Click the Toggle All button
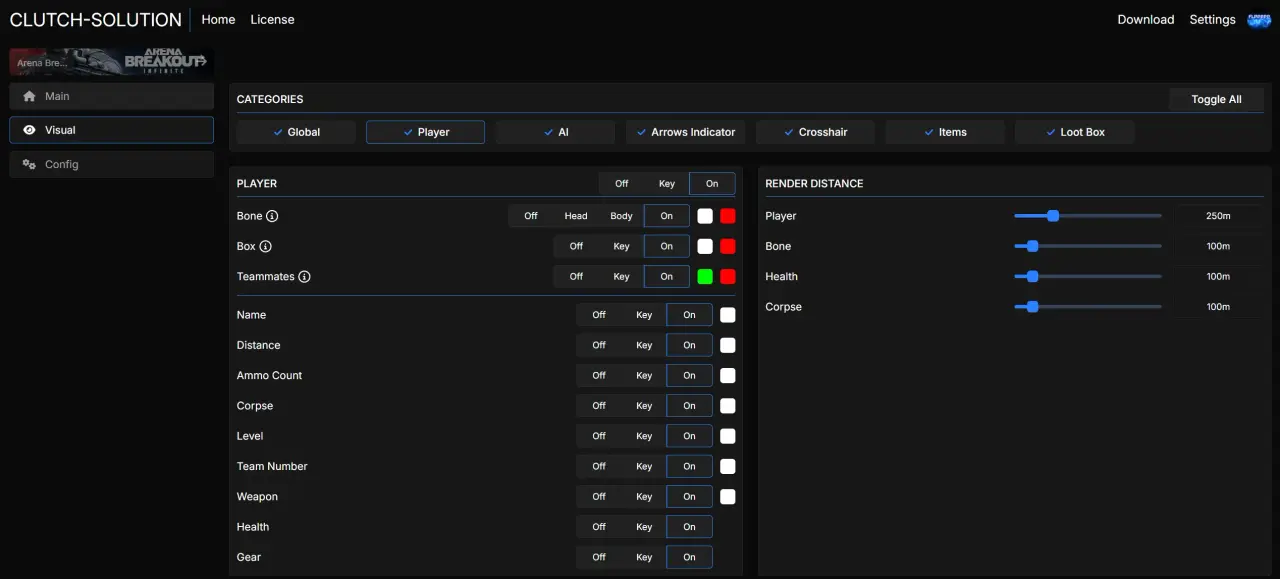 click(x=1216, y=99)
